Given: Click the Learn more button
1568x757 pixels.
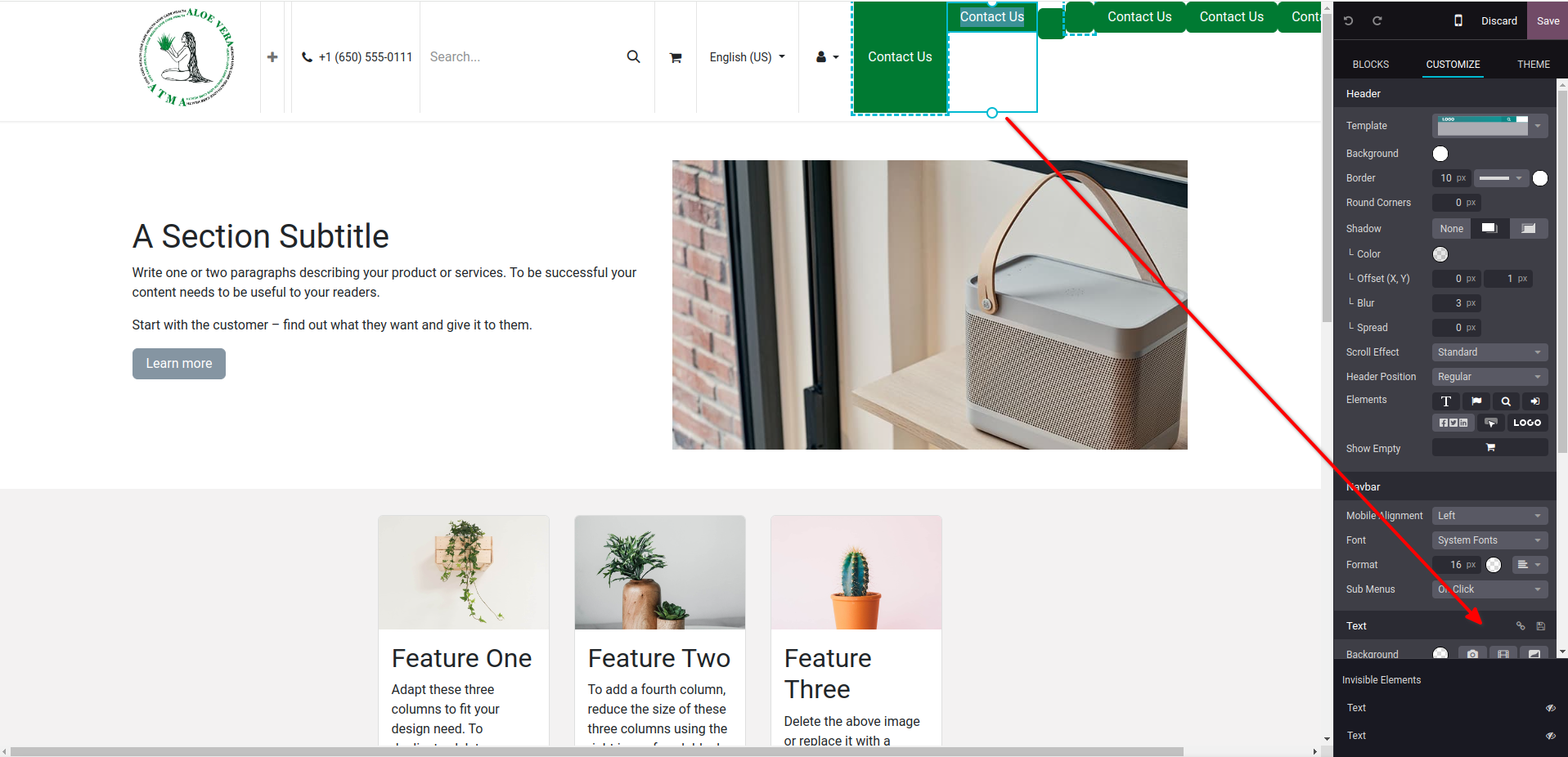Looking at the screenshot, I should pos(179,364).
